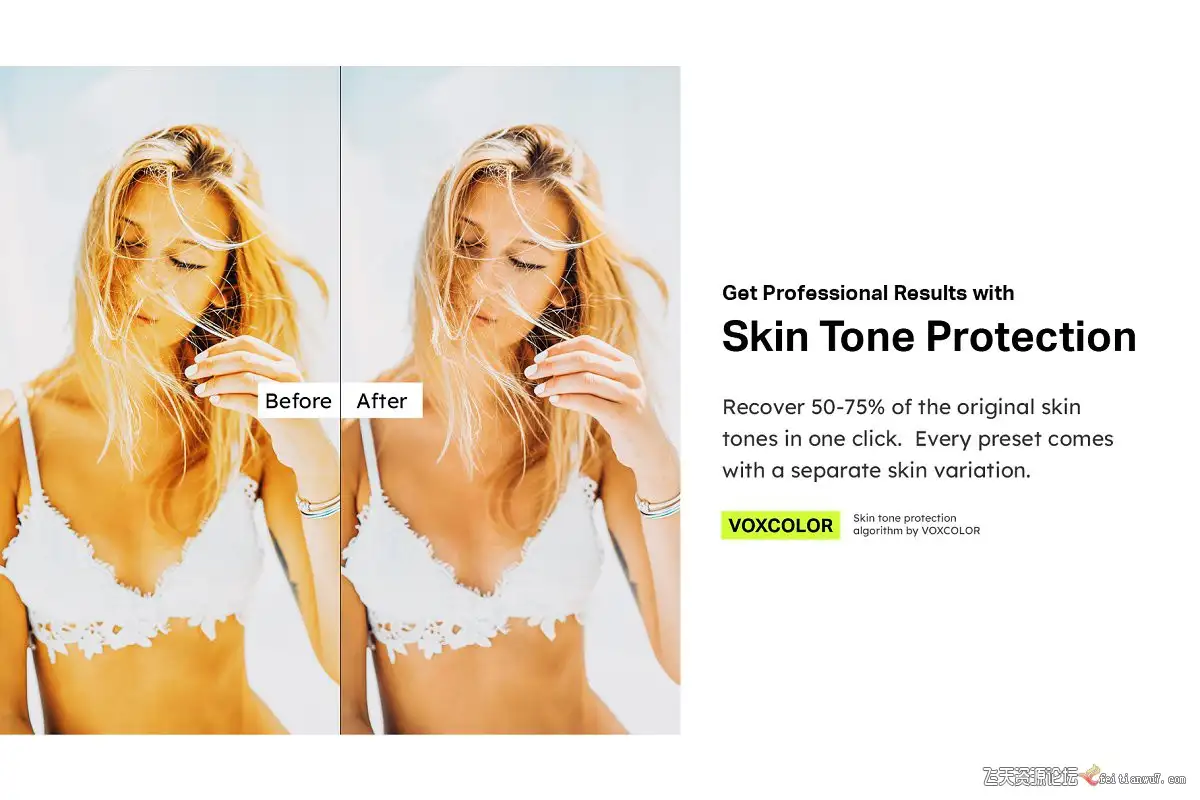This screenshot has width=1200, height=800.
Task: Click the bracelet in the Before photo
Action: click(318, 505)
